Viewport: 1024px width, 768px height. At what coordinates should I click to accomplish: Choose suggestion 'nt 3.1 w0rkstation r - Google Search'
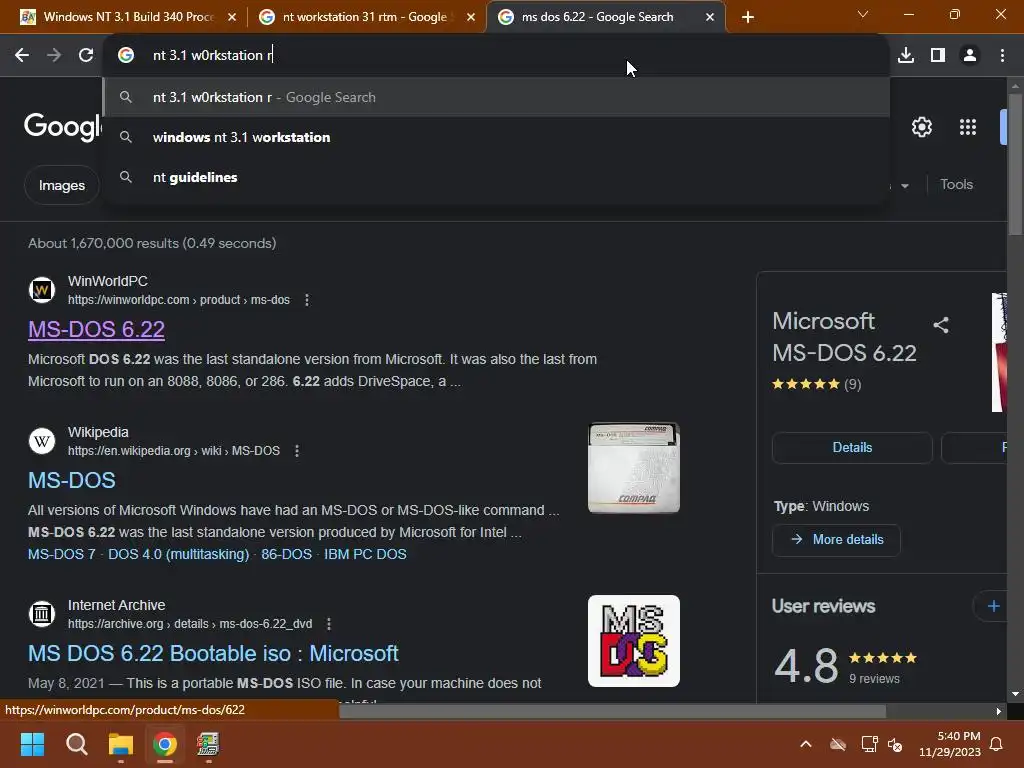pos(496,97)
